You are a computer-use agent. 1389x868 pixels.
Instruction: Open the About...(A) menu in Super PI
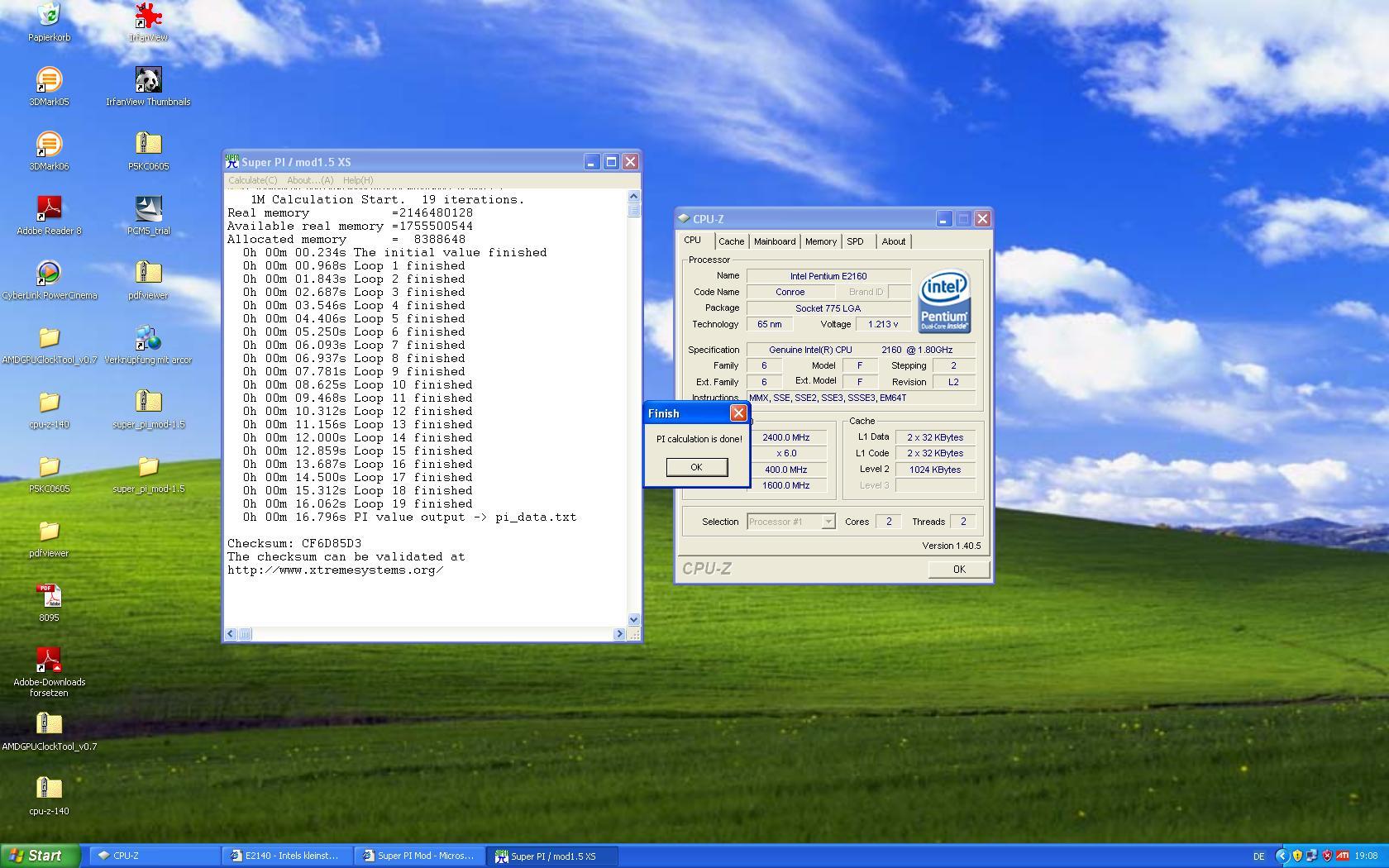310,180
